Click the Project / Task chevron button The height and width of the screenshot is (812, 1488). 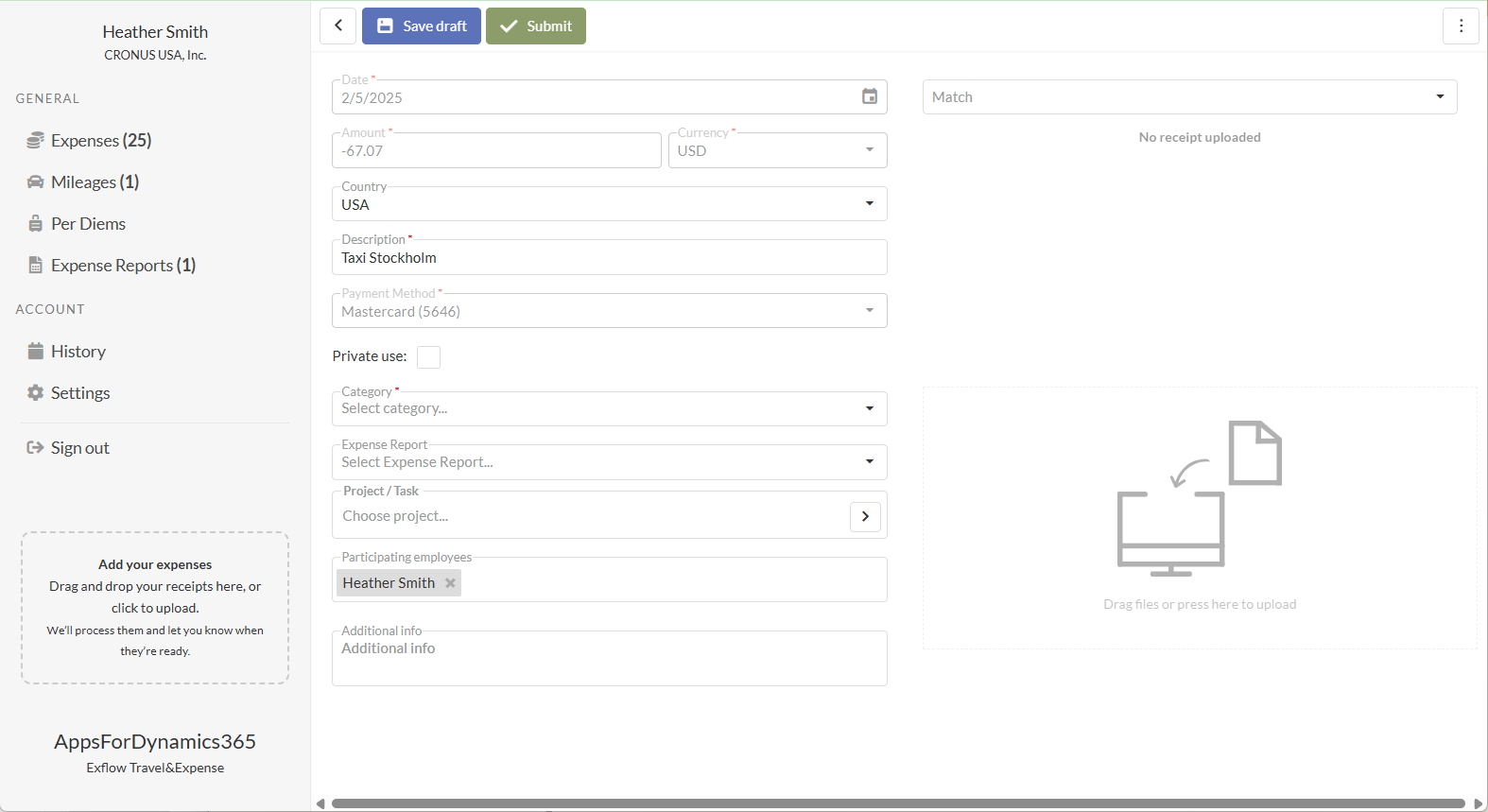(x=865, y=516)
